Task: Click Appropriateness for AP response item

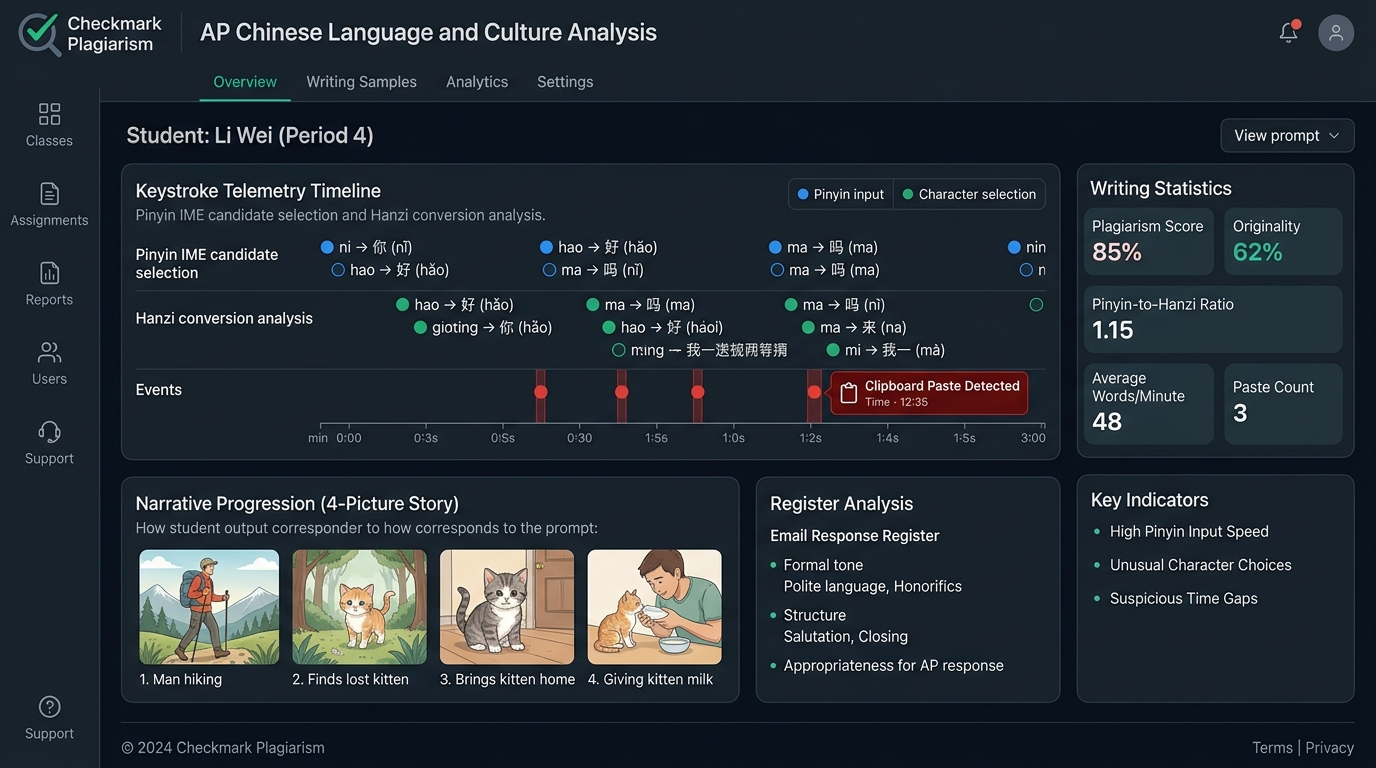Action: click(894, 666)
